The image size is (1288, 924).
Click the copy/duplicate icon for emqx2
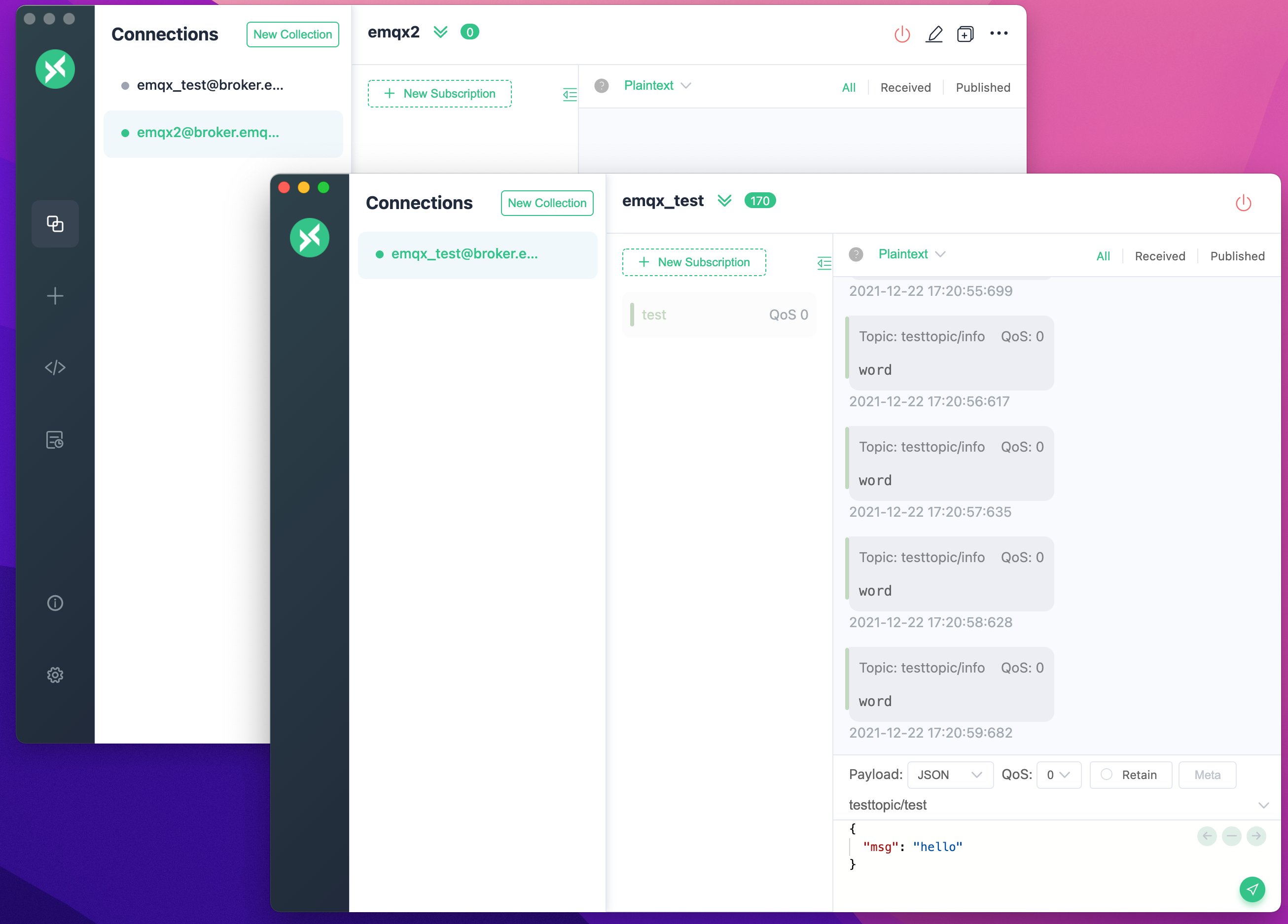click(x=963, y=33)
